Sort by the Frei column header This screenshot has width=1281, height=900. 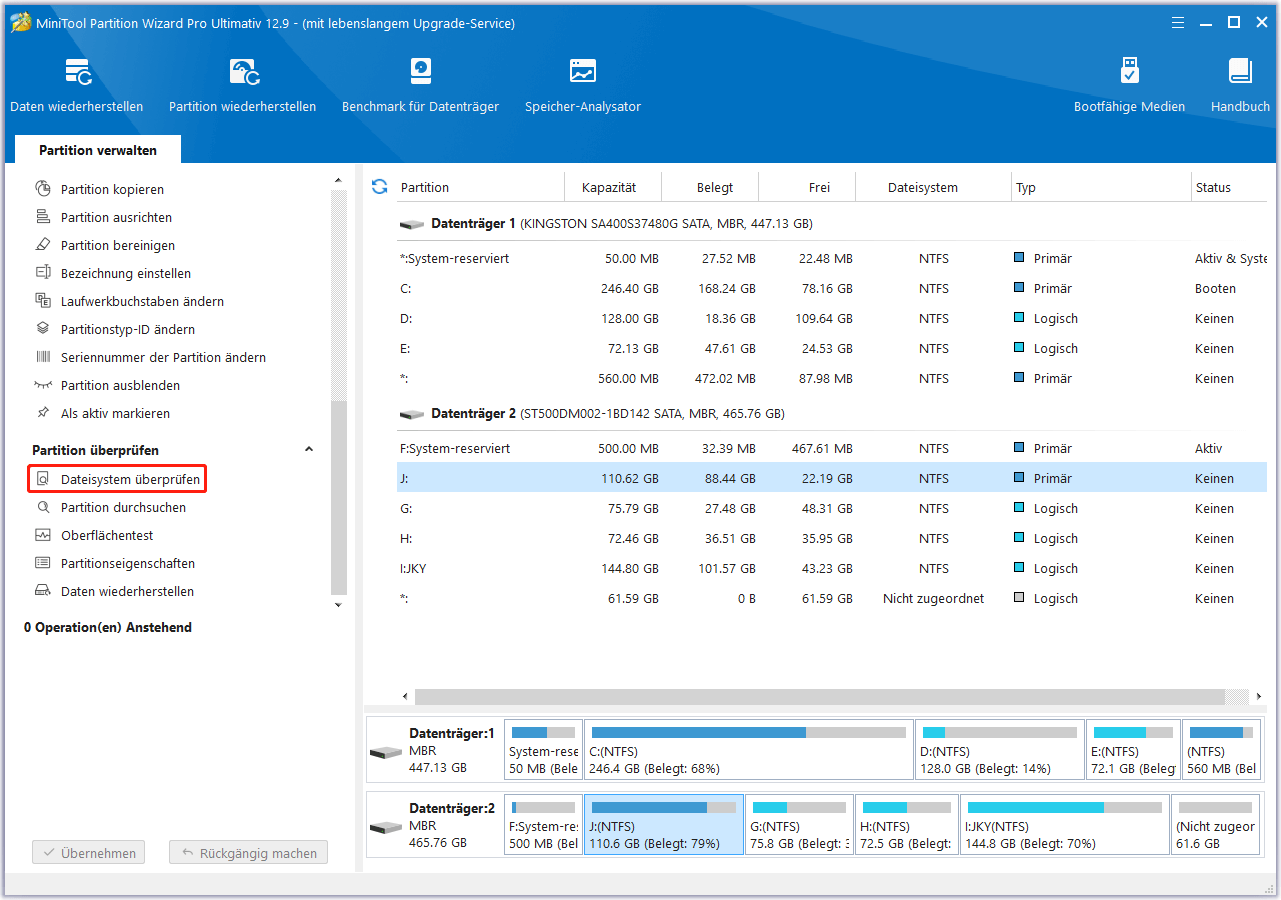pyautogui.click(x=820, y=187)
